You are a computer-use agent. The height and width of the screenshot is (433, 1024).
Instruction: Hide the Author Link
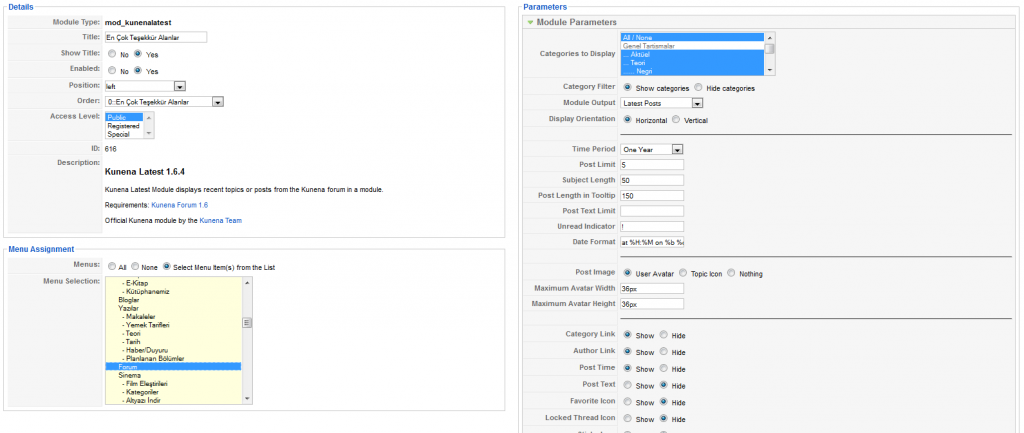(664, 351)
